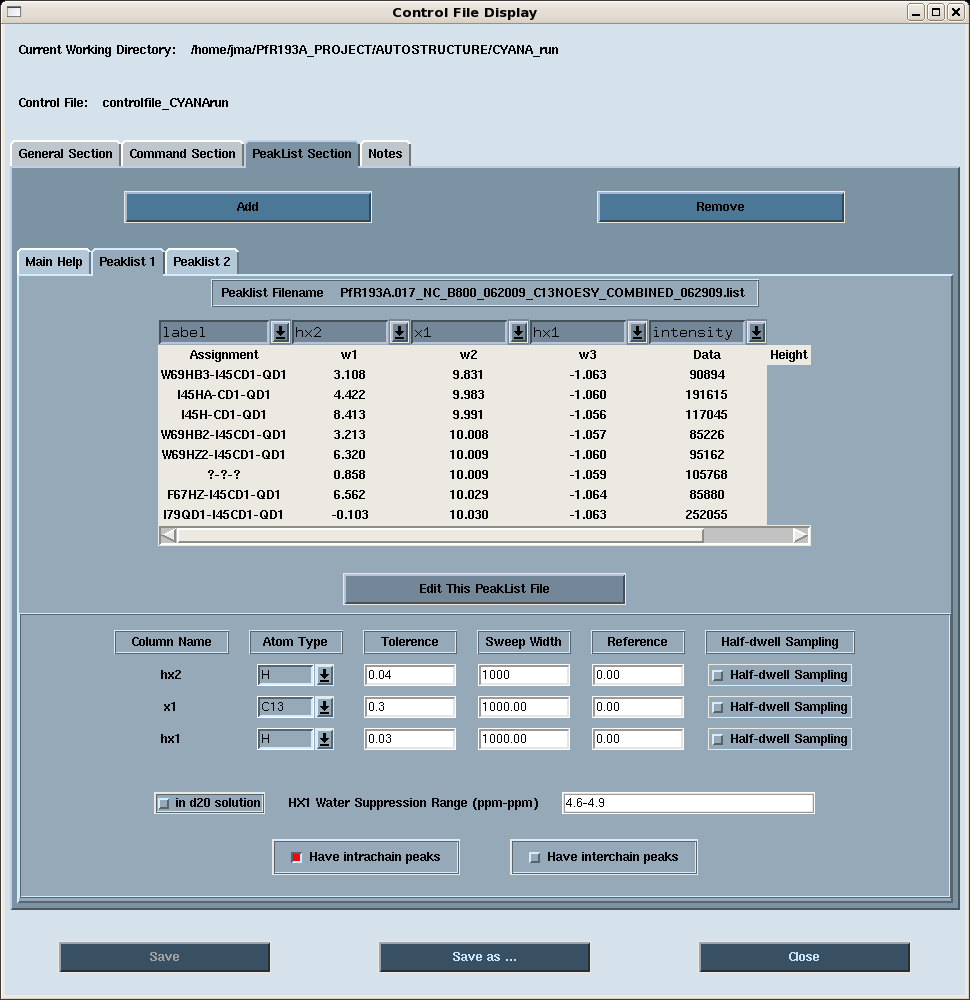Open the window menu icon in title bar

(13, 12)
